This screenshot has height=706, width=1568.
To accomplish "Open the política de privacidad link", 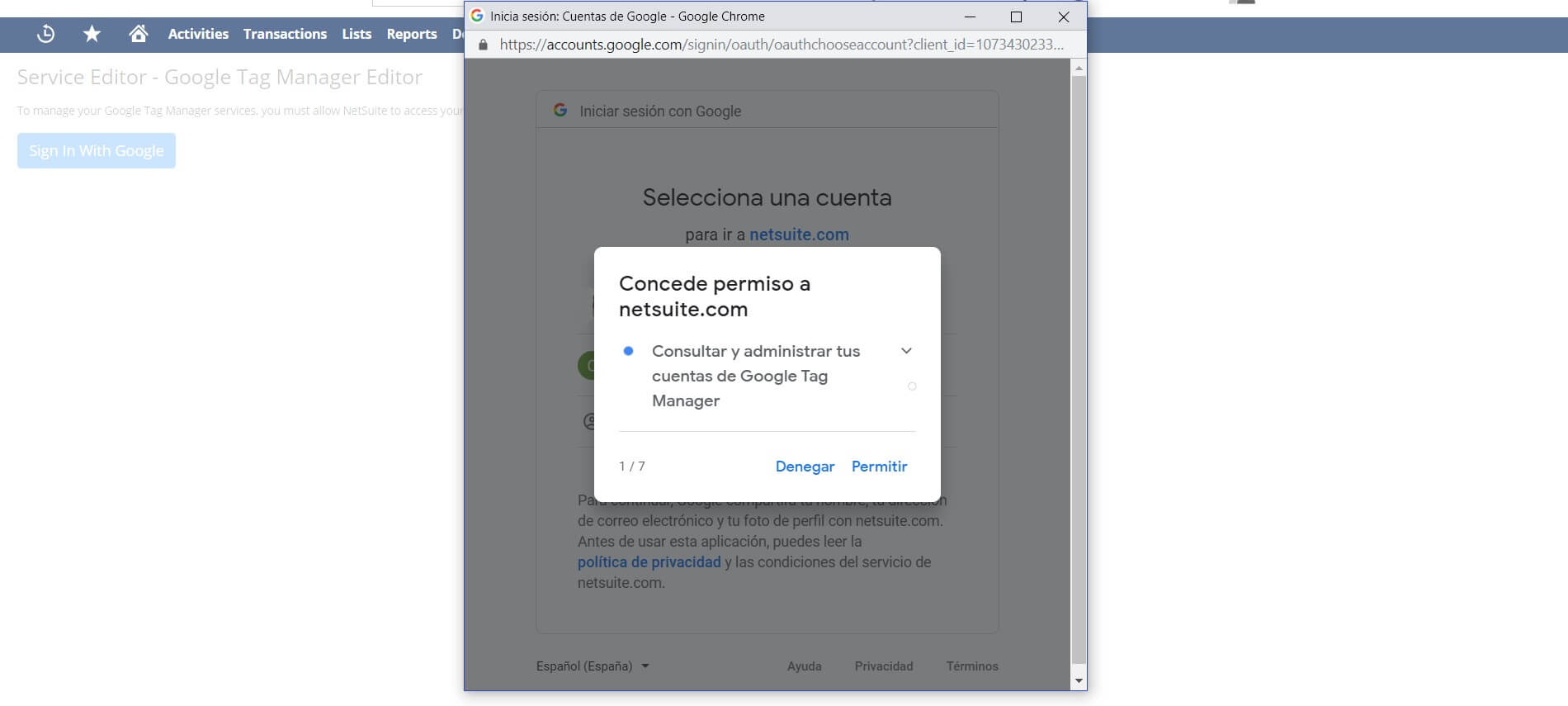I will pos(649,562).
